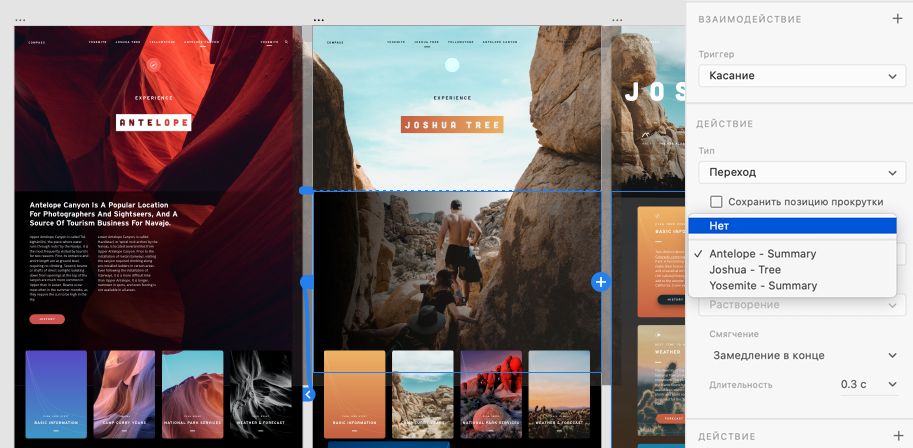Screen dimensions: 913x448
Task: Click the compass badge icon above EXPERIENCE in Antelope
Action: 153,65
